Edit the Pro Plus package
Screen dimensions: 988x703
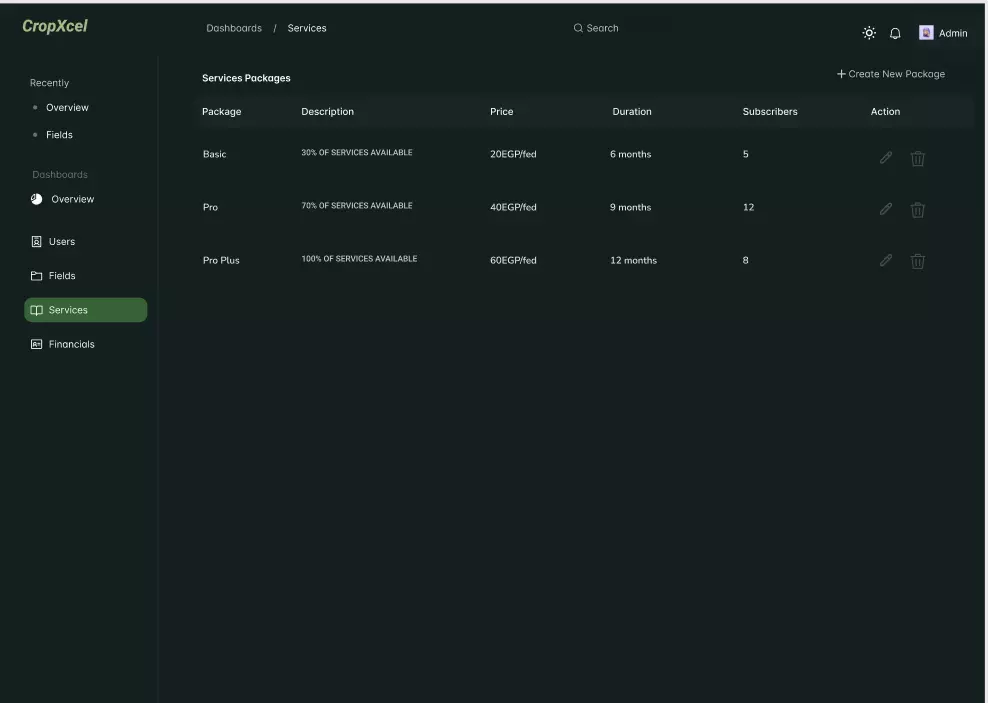(886, 260)
